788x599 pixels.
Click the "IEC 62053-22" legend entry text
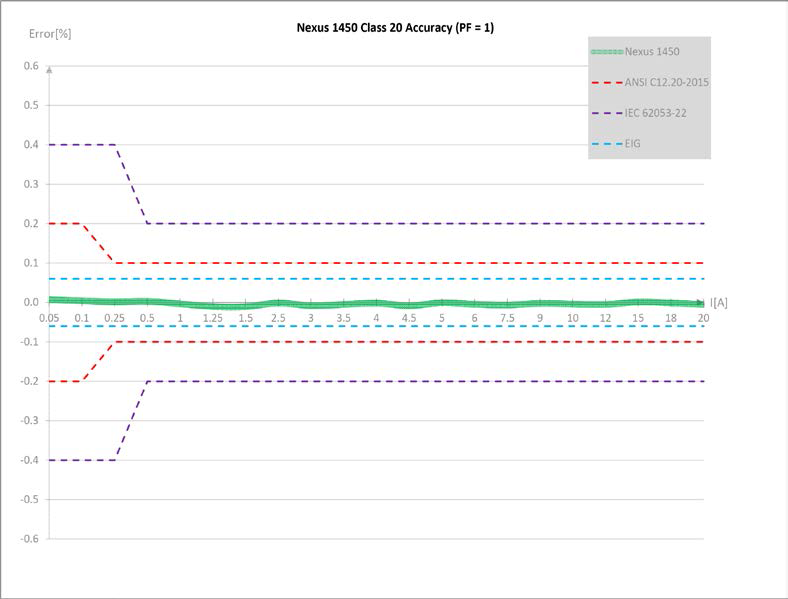[x=655, y=113]
